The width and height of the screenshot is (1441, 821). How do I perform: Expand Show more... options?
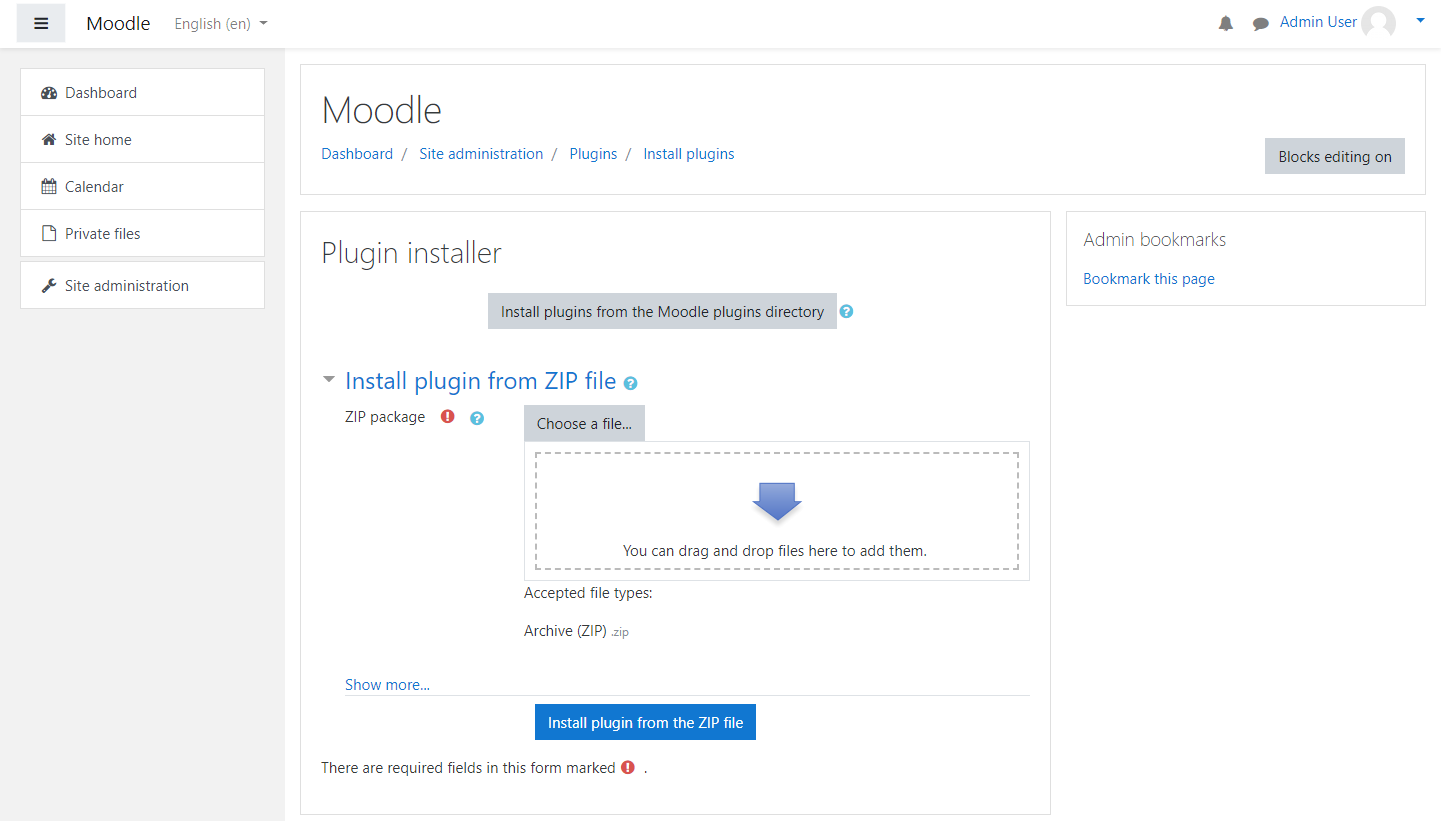tap(387, 685)
